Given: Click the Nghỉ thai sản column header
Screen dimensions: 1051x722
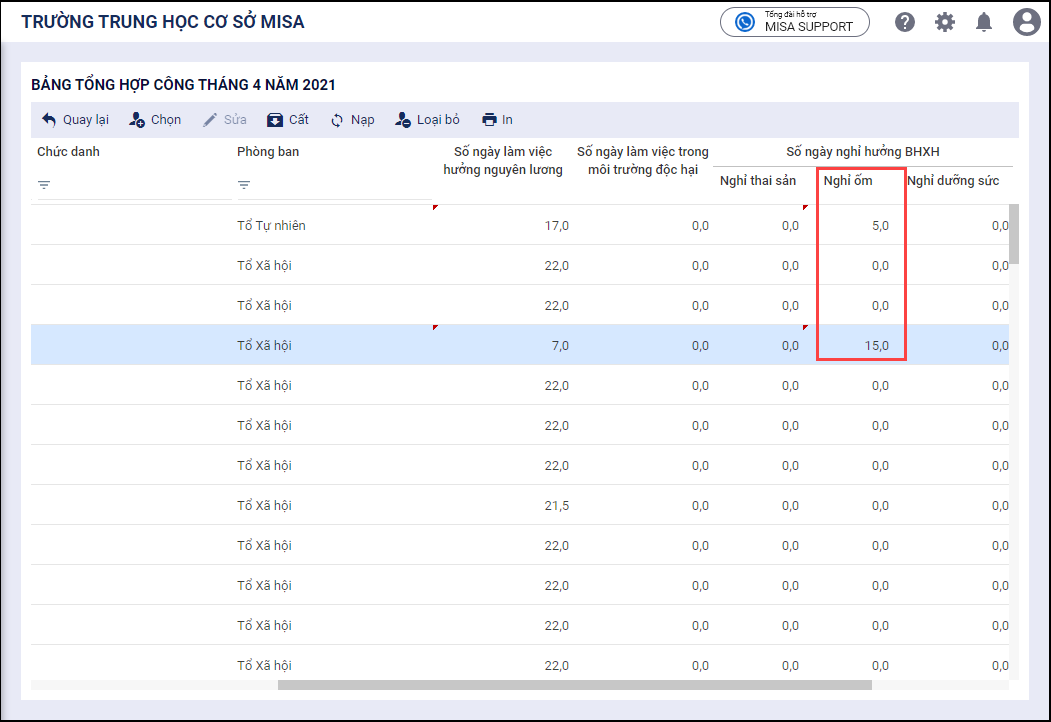Looking at the screenshot, I should [x=757, y=180].
